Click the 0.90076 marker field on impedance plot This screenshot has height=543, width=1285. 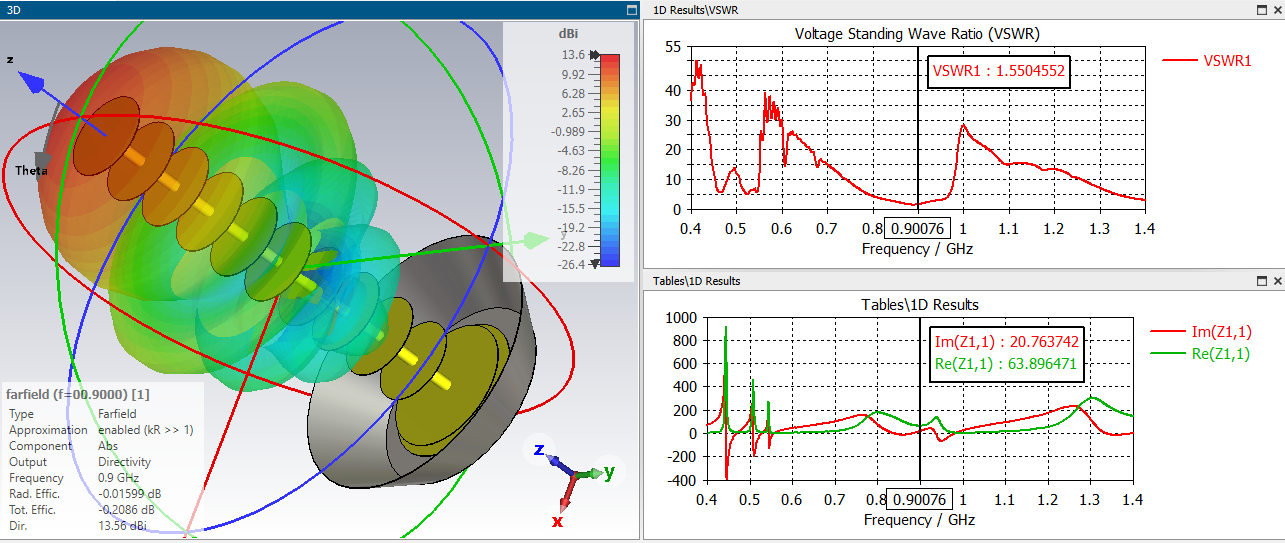point(919,500)
